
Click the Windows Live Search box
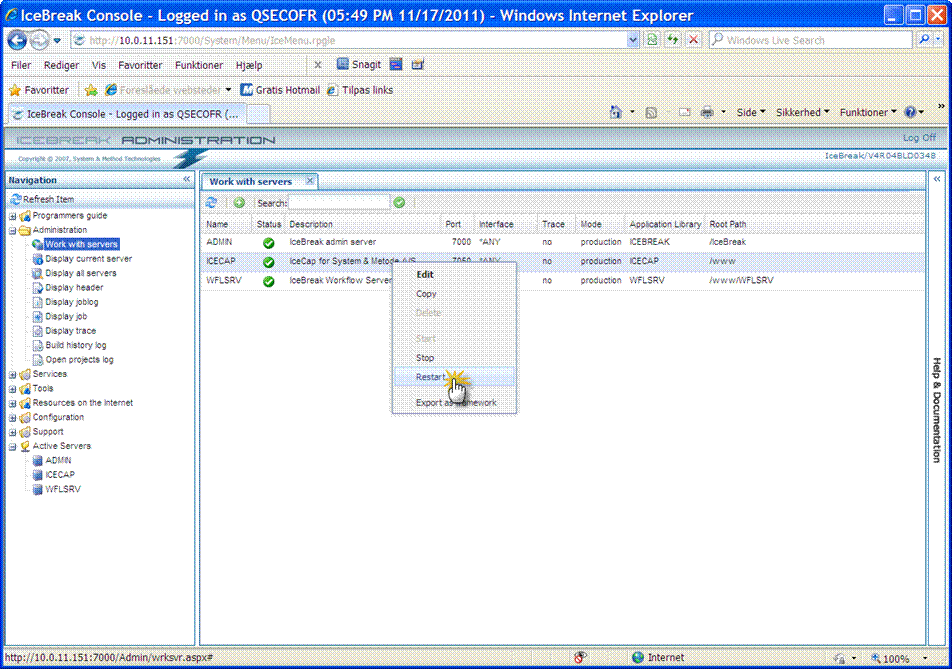[x=811, y=40]
